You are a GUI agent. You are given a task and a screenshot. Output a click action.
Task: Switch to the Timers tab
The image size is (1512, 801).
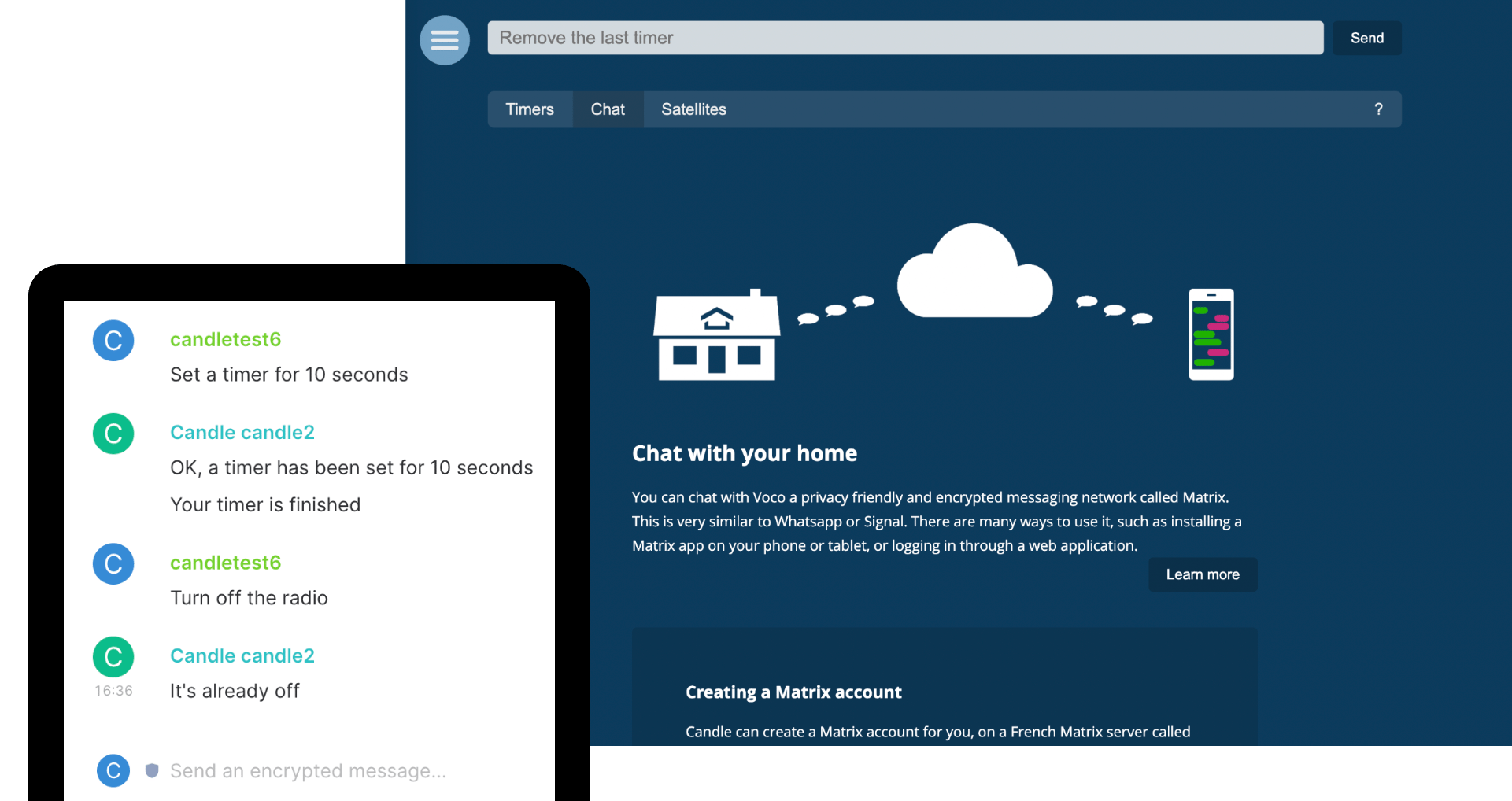click(529, 109)
